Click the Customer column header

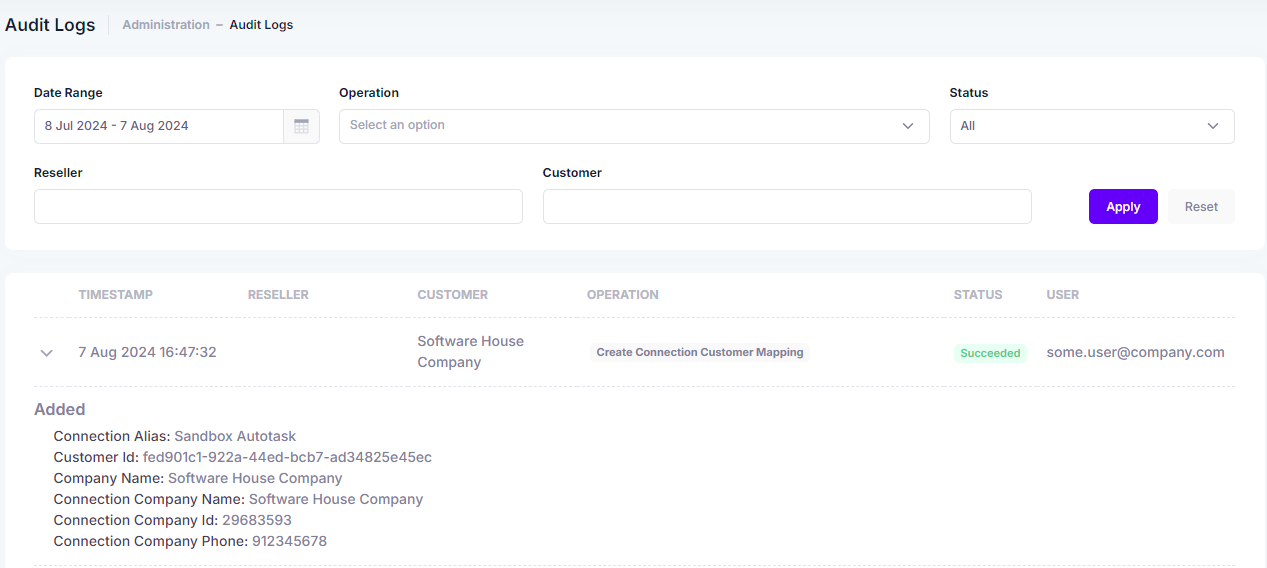(453, 295)
